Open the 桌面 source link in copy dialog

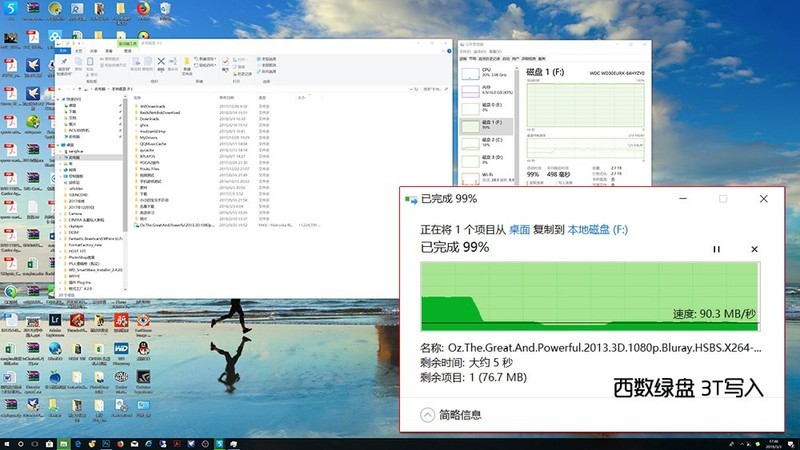[519, 230]
